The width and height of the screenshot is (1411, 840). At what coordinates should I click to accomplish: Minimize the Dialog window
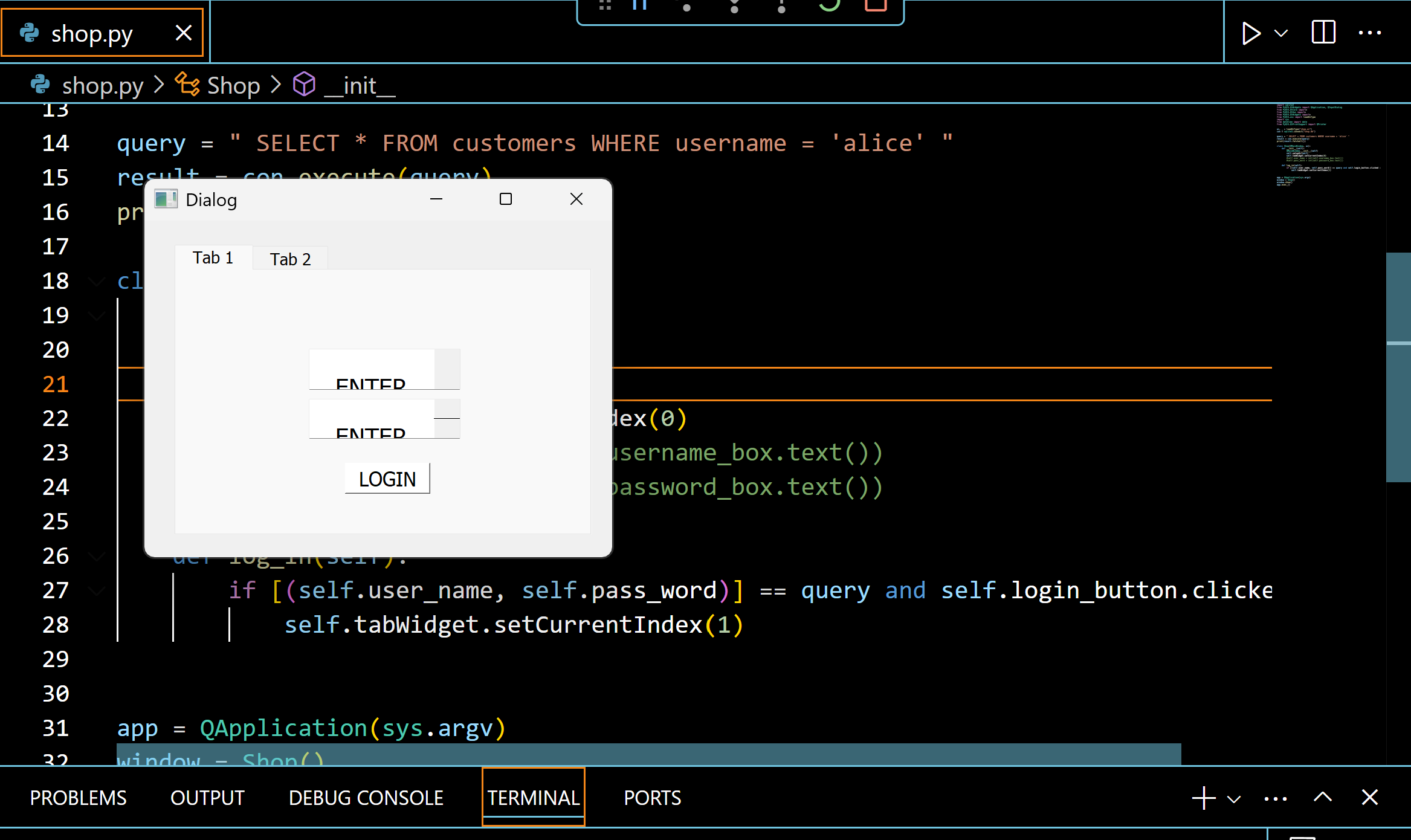click(436, 199)
